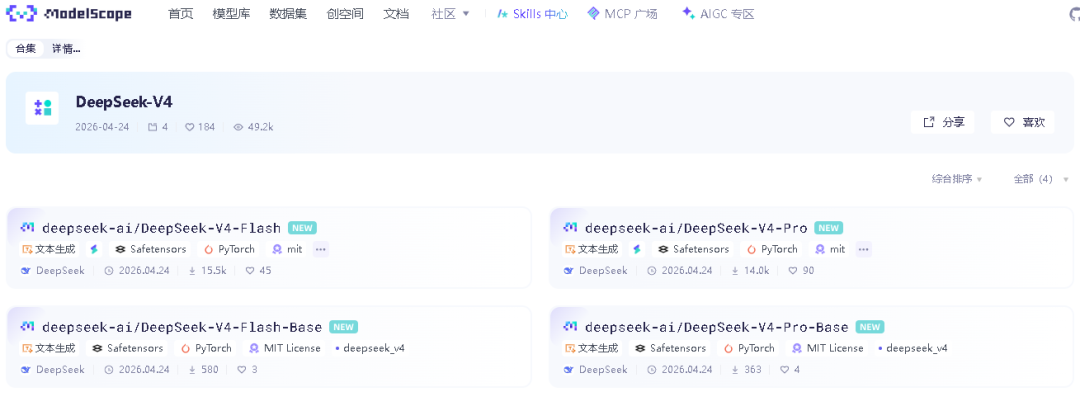Expand more tags on DeepSeek-V4-Flash card
The height and width of the screenshot is (411, 1080).
click(320, 249)
